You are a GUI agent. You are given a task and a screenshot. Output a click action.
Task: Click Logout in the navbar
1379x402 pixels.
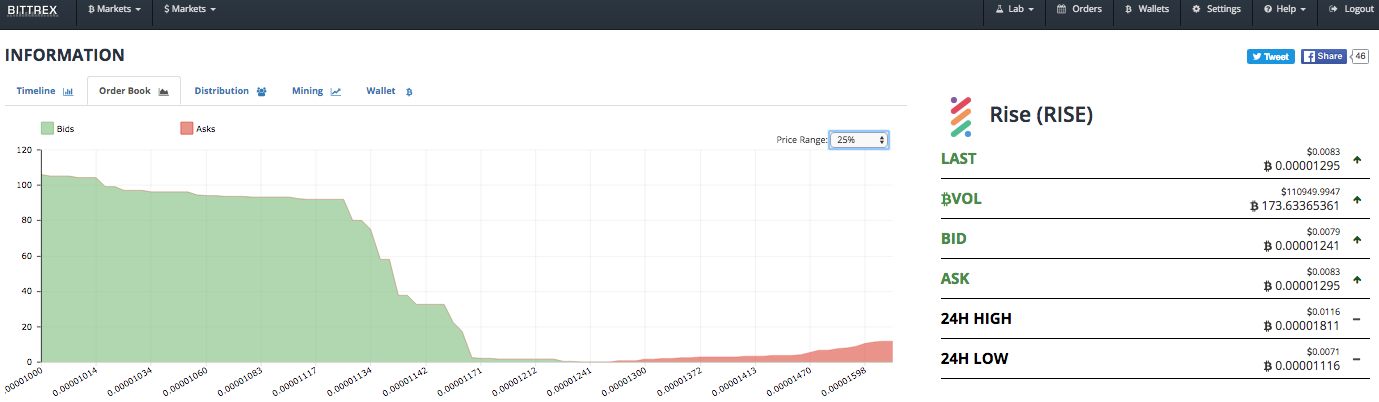(x=1351, y=9)
